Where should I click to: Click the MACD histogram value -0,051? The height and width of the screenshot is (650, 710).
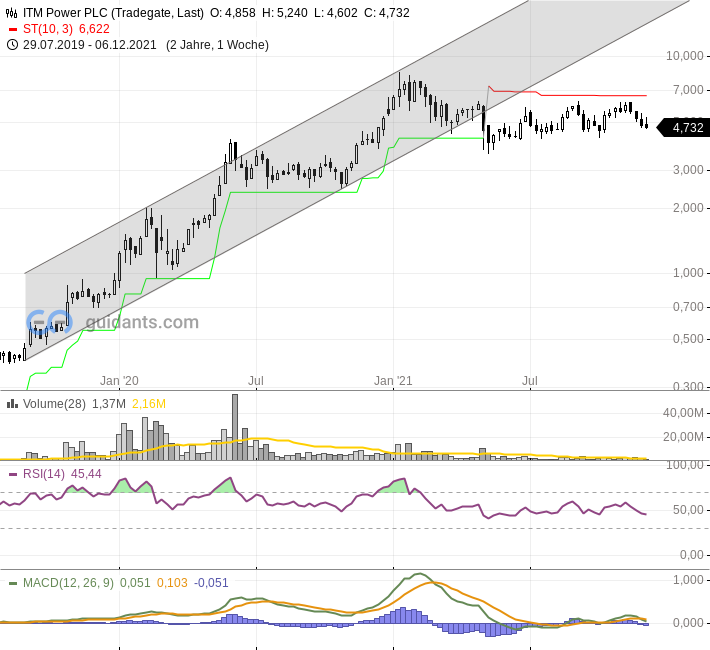point(211,583)
